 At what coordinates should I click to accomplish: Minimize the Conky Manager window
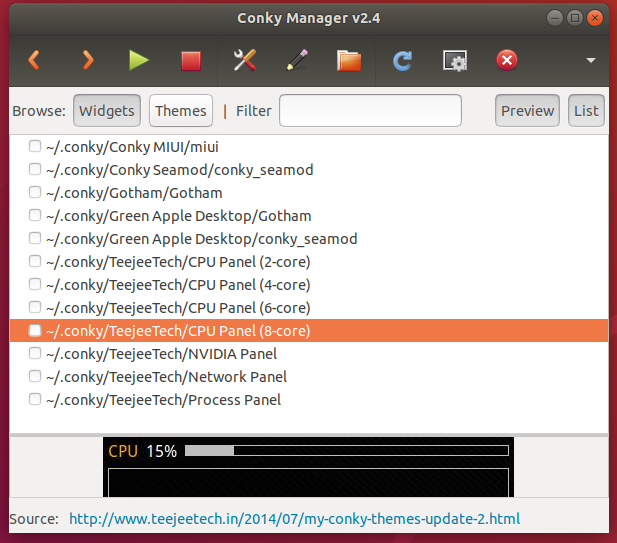coord(554,18)
